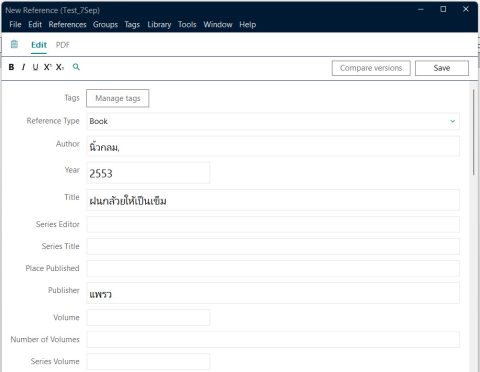Viewport: 480px width, 372px height.
Task: Click Compare versions button
Action: (x=371, y=68)
